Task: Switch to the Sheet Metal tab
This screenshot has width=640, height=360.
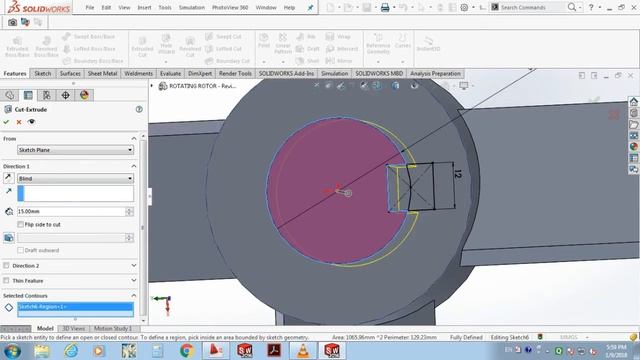Action: 102,73
